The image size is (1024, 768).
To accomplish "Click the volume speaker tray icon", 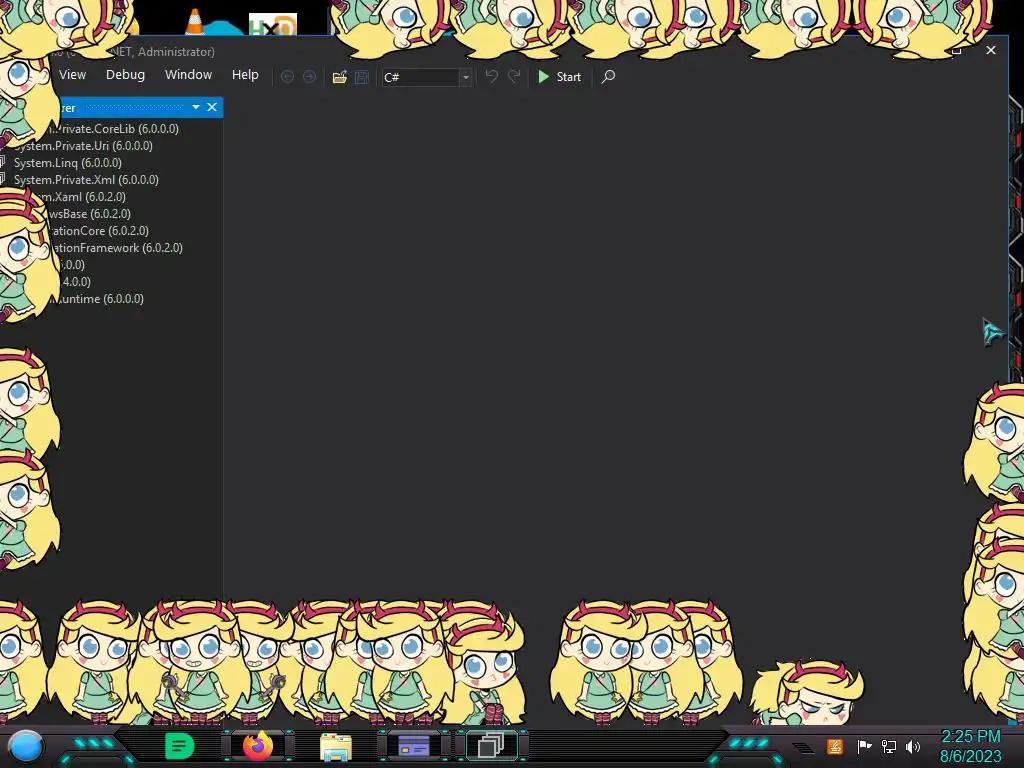I will (x=913, y=746).
